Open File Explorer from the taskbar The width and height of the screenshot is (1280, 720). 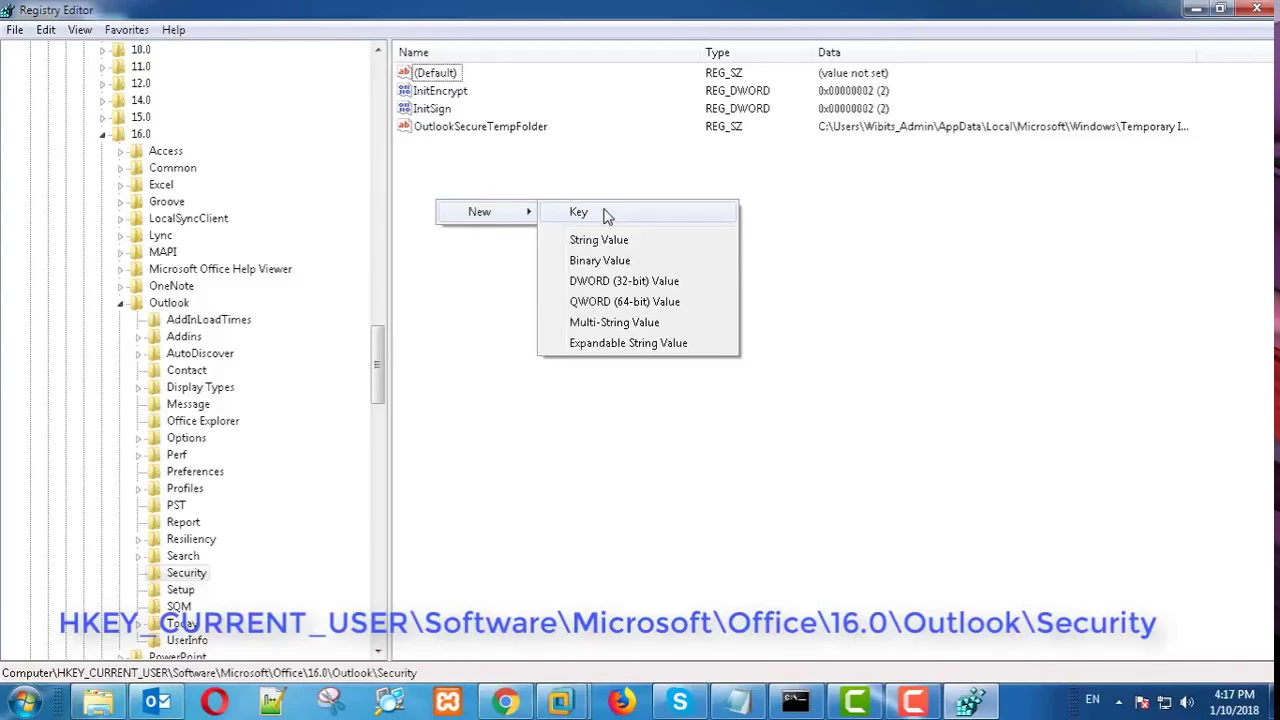98,701
